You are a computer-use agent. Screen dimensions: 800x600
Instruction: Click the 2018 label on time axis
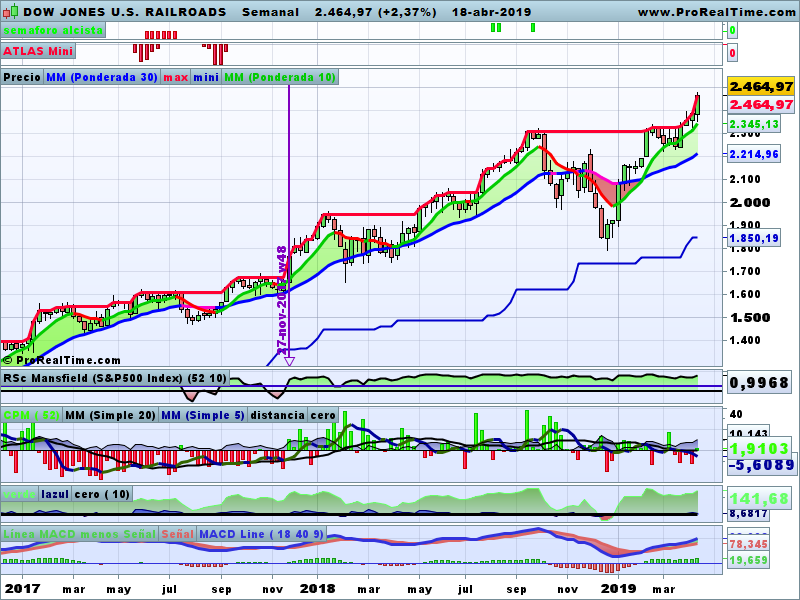(x=317, y=589)
